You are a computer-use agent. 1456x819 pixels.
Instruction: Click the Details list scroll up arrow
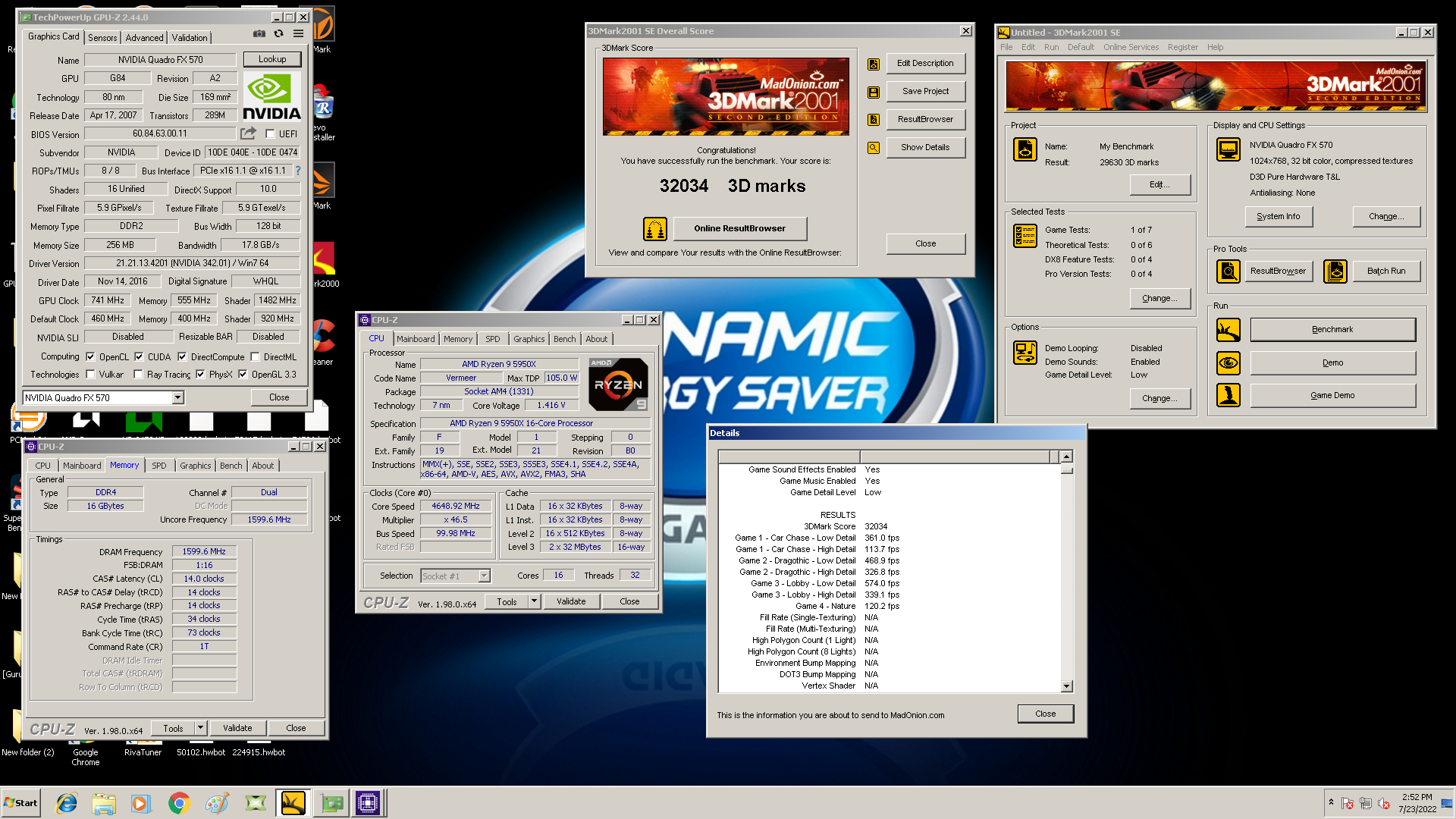[x=1066, y=457]
